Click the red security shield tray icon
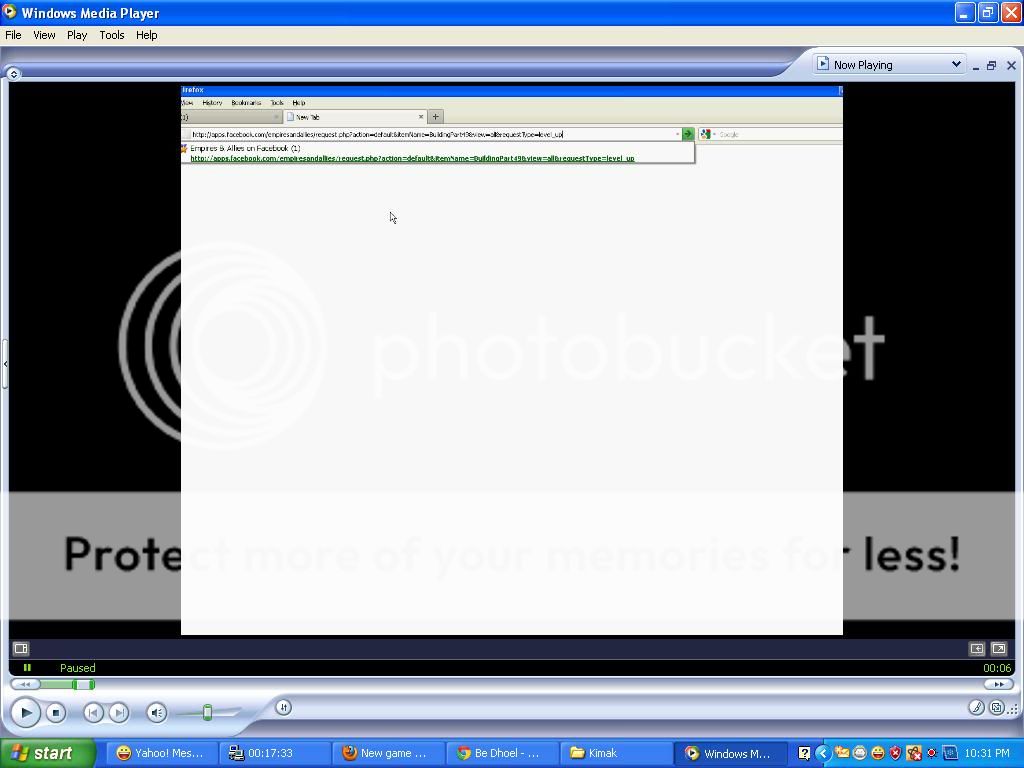The image size is (1024, 768). 895,753
